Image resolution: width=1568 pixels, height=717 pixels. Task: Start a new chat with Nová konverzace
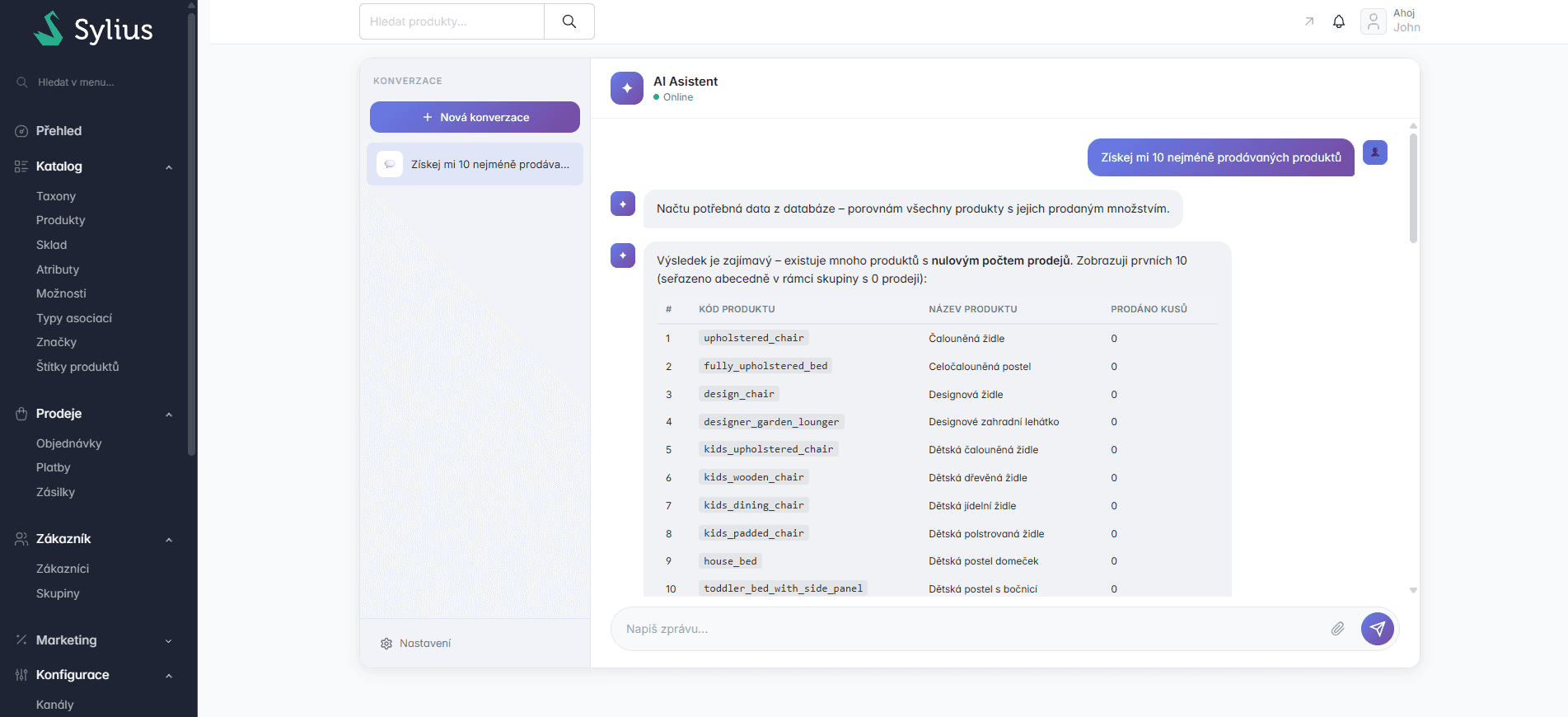click(475, 117)
